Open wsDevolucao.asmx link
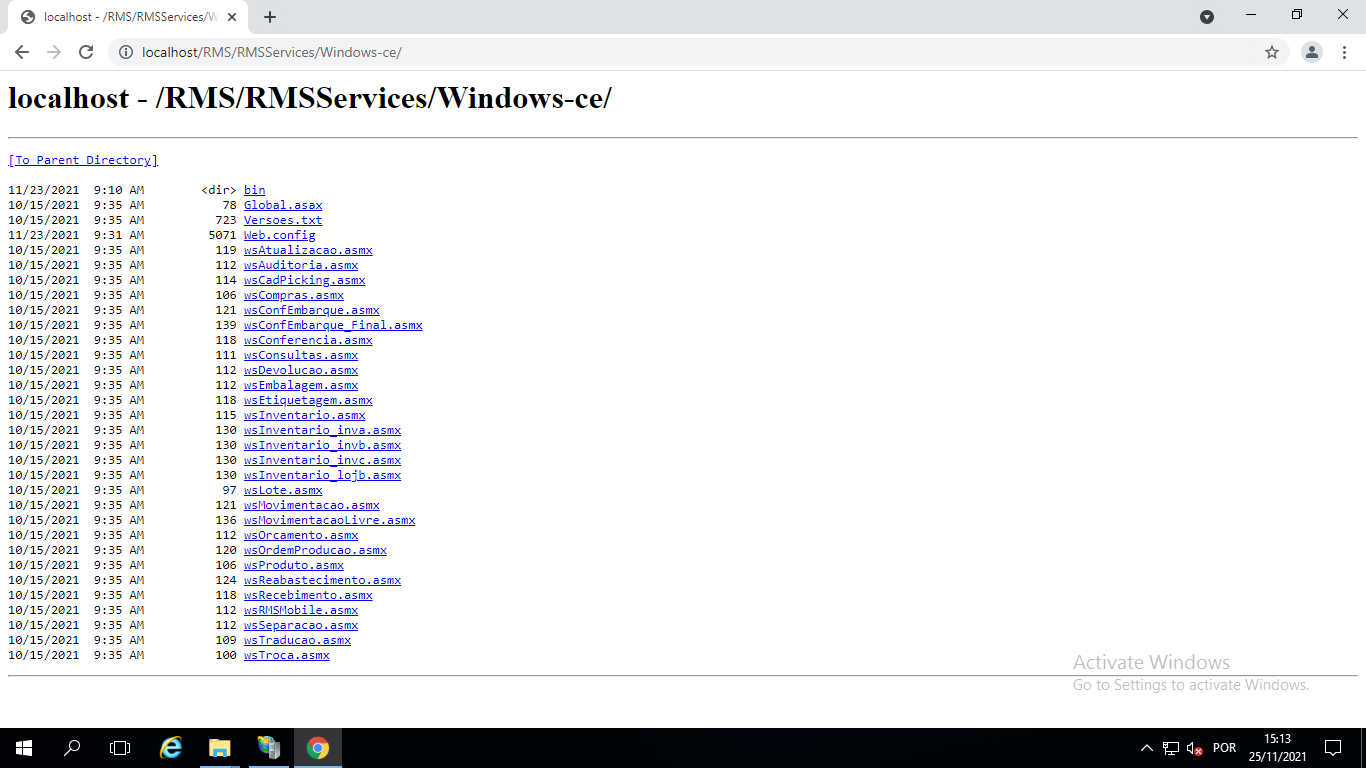The width and height of the screenshot is (1366, 768). click(301, 370)
